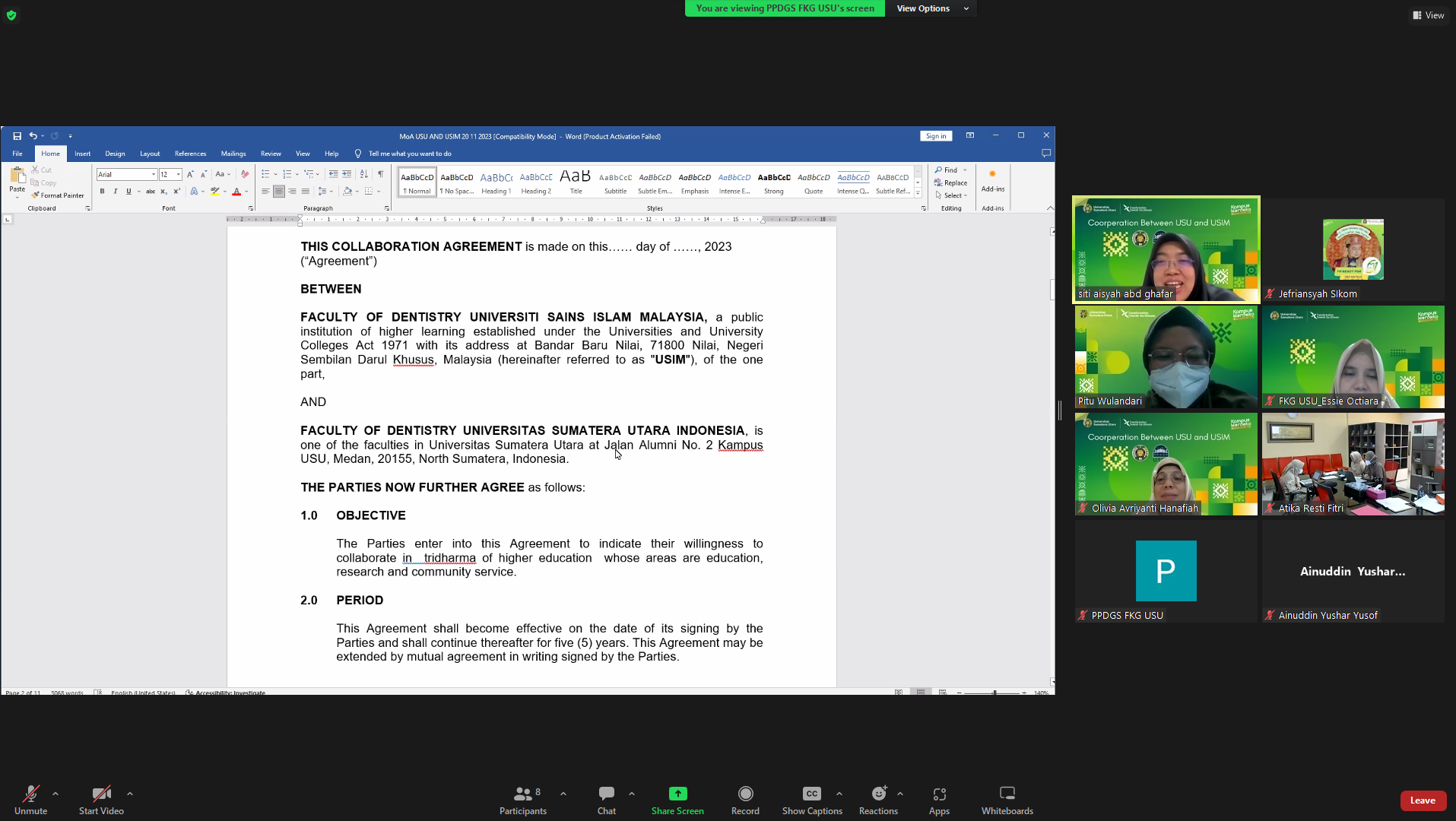Viewport: 1456px width, 821px height.
Task: Toggle Underline formatting
Action: click(128, 192)
